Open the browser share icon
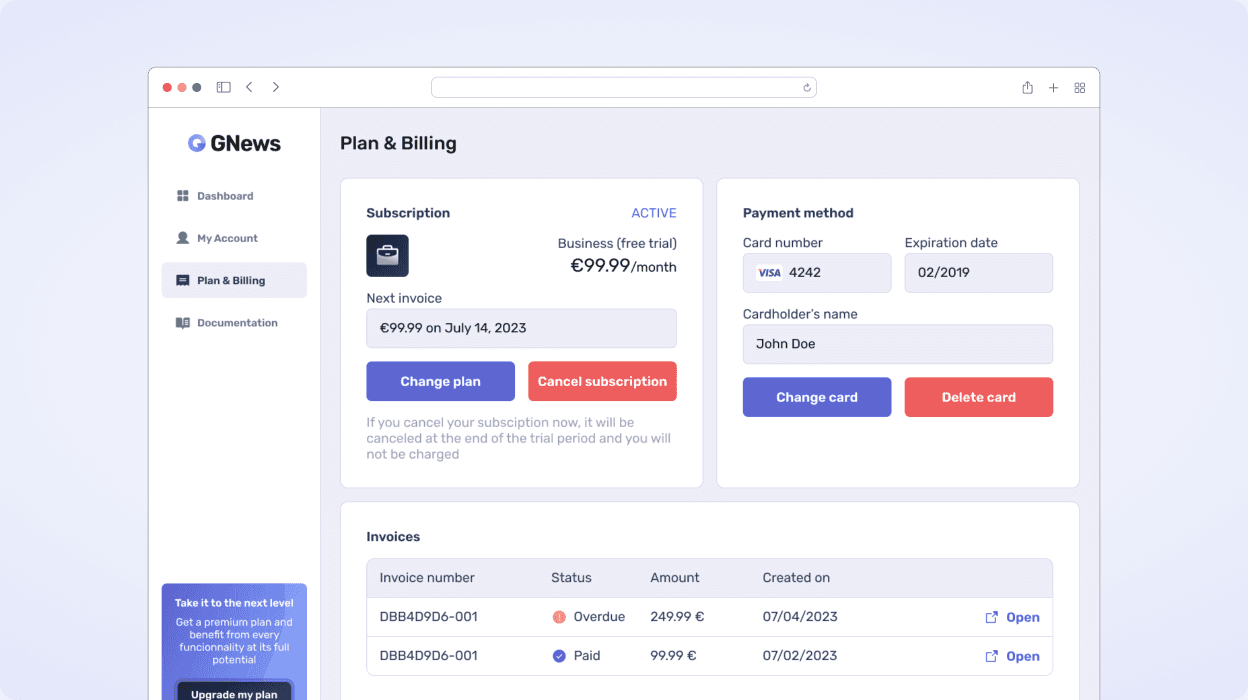The image size is (1248, 700). (1027, 87)
